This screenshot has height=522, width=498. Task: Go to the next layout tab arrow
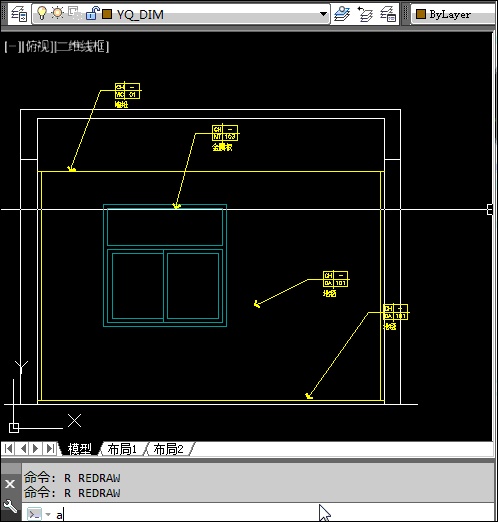(36, 449)
